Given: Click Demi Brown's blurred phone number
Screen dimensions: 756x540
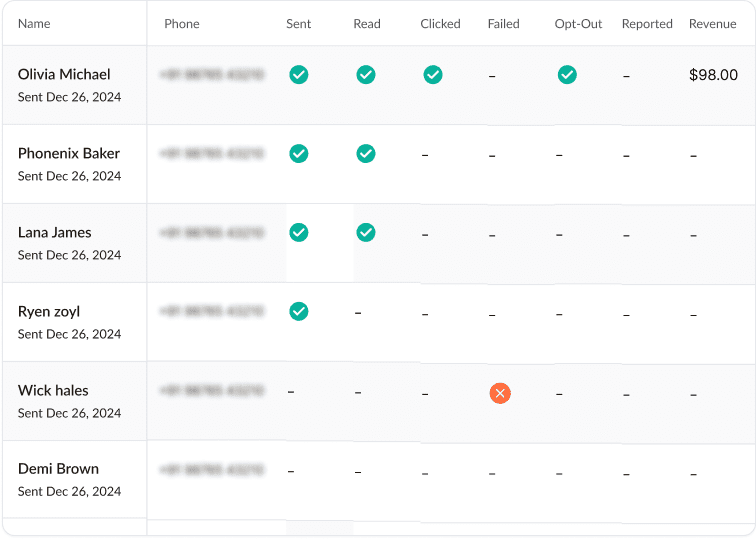Looking at the screenshot, I should coord(212,469).
